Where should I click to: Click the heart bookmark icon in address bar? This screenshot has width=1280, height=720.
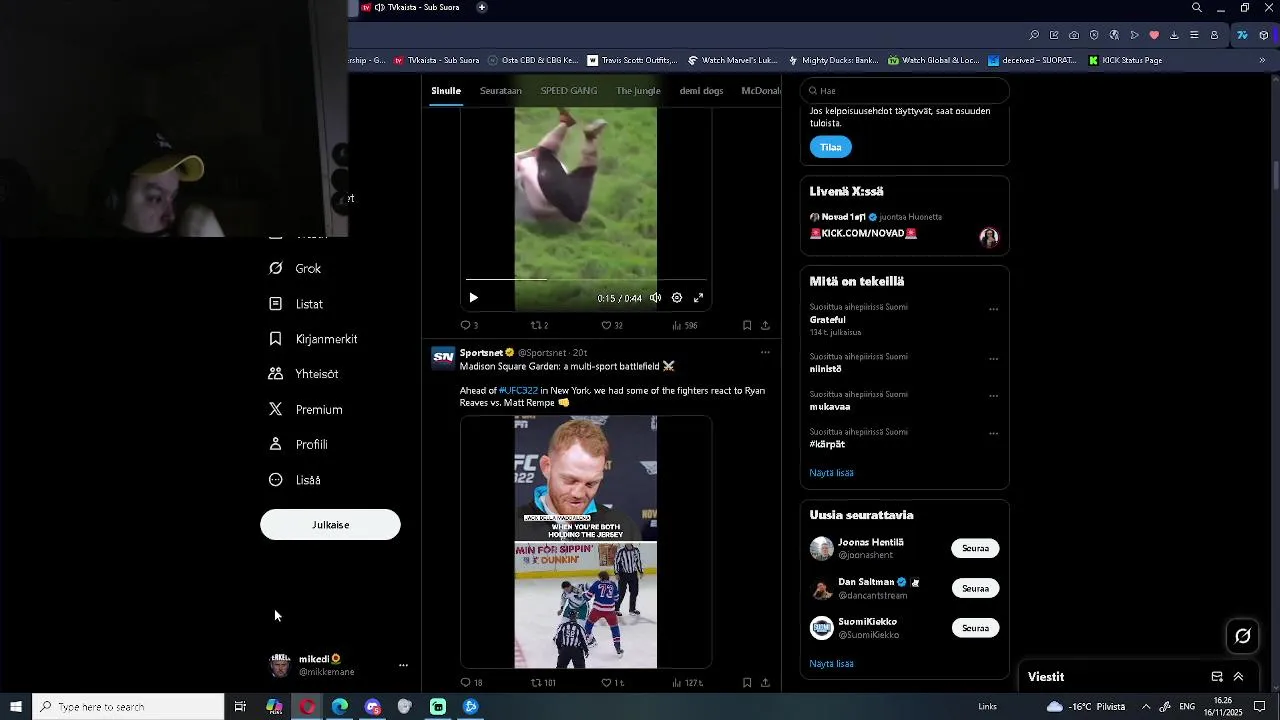(x=1154, y=35)
